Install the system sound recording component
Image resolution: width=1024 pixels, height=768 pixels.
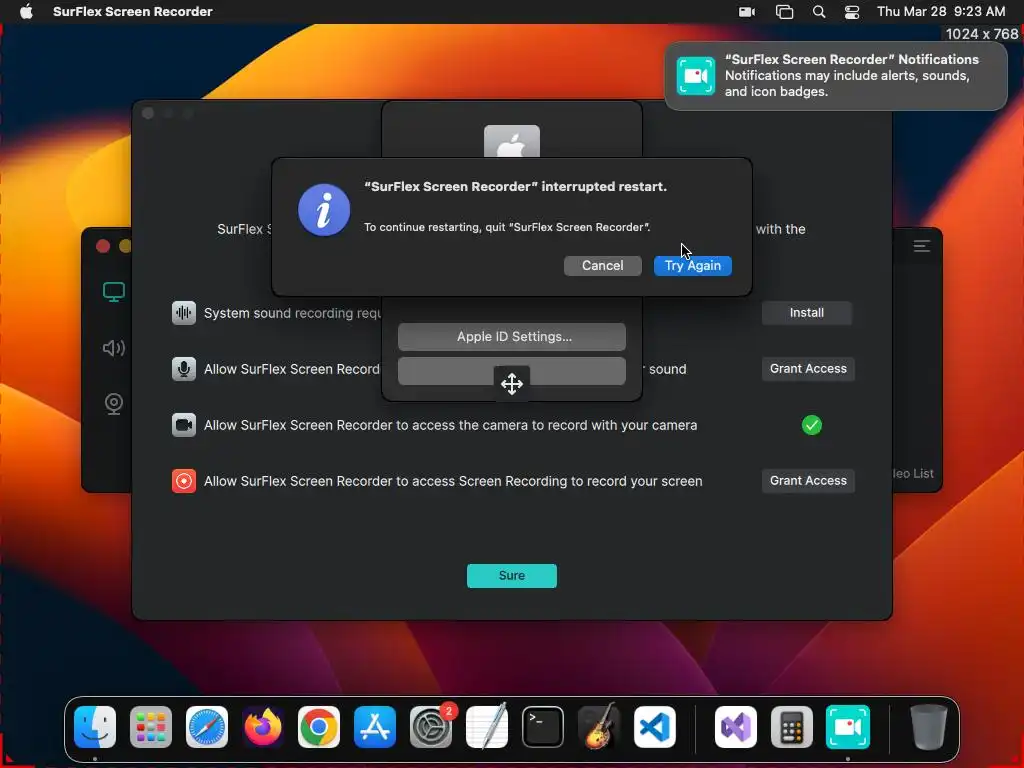click(x=807, y=313)
